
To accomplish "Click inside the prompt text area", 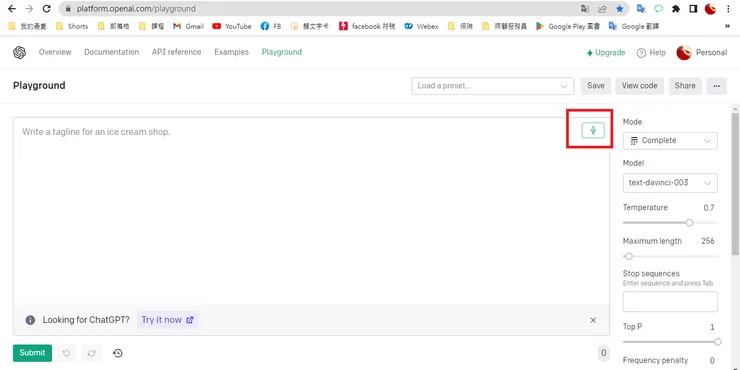I will (x=311, y=210).
